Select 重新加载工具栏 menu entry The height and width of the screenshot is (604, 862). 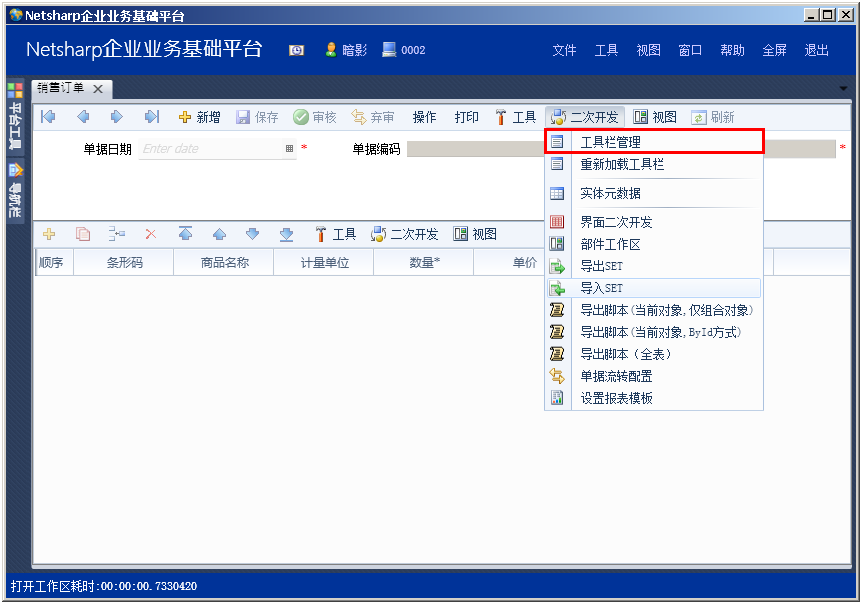coord(654,164)
